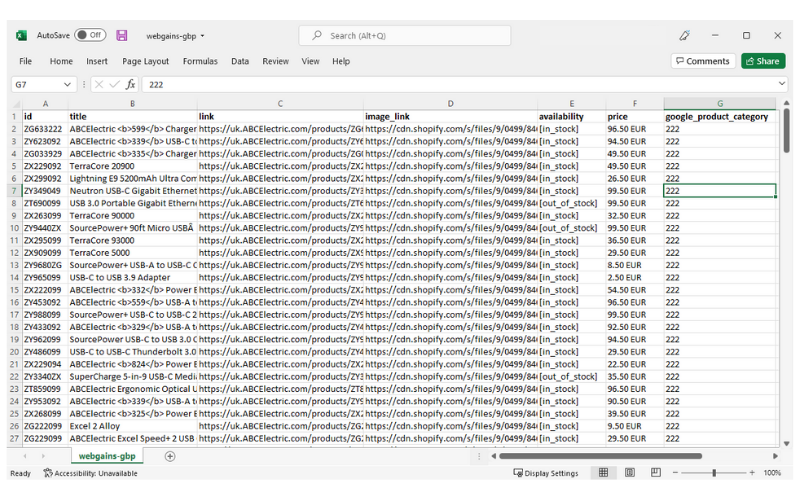Screen dimensions: 800x500
Task: Open the View tab
Action: [x=310, y=61]
